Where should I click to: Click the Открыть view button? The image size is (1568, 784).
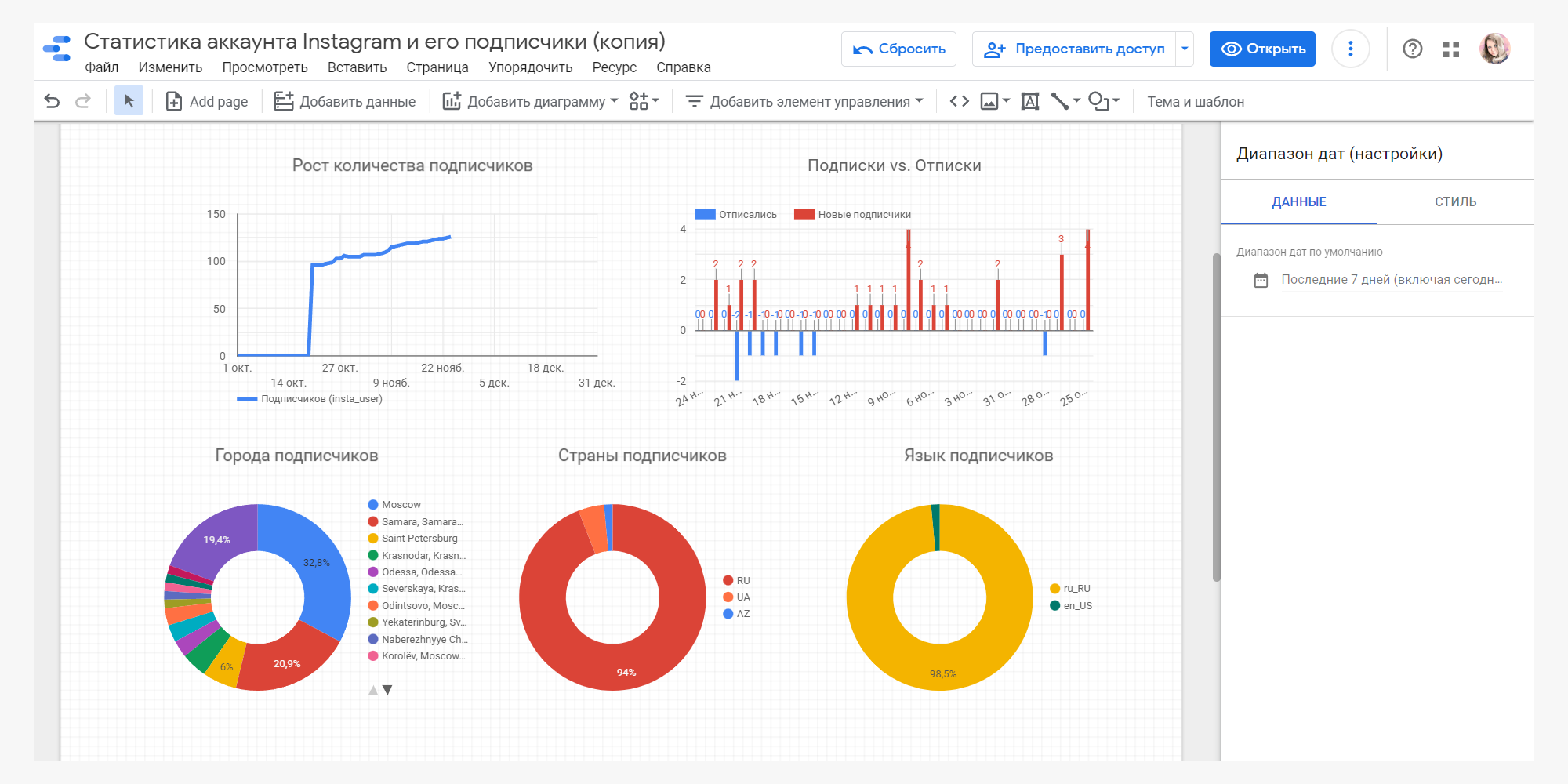(x=1262, y=49)
